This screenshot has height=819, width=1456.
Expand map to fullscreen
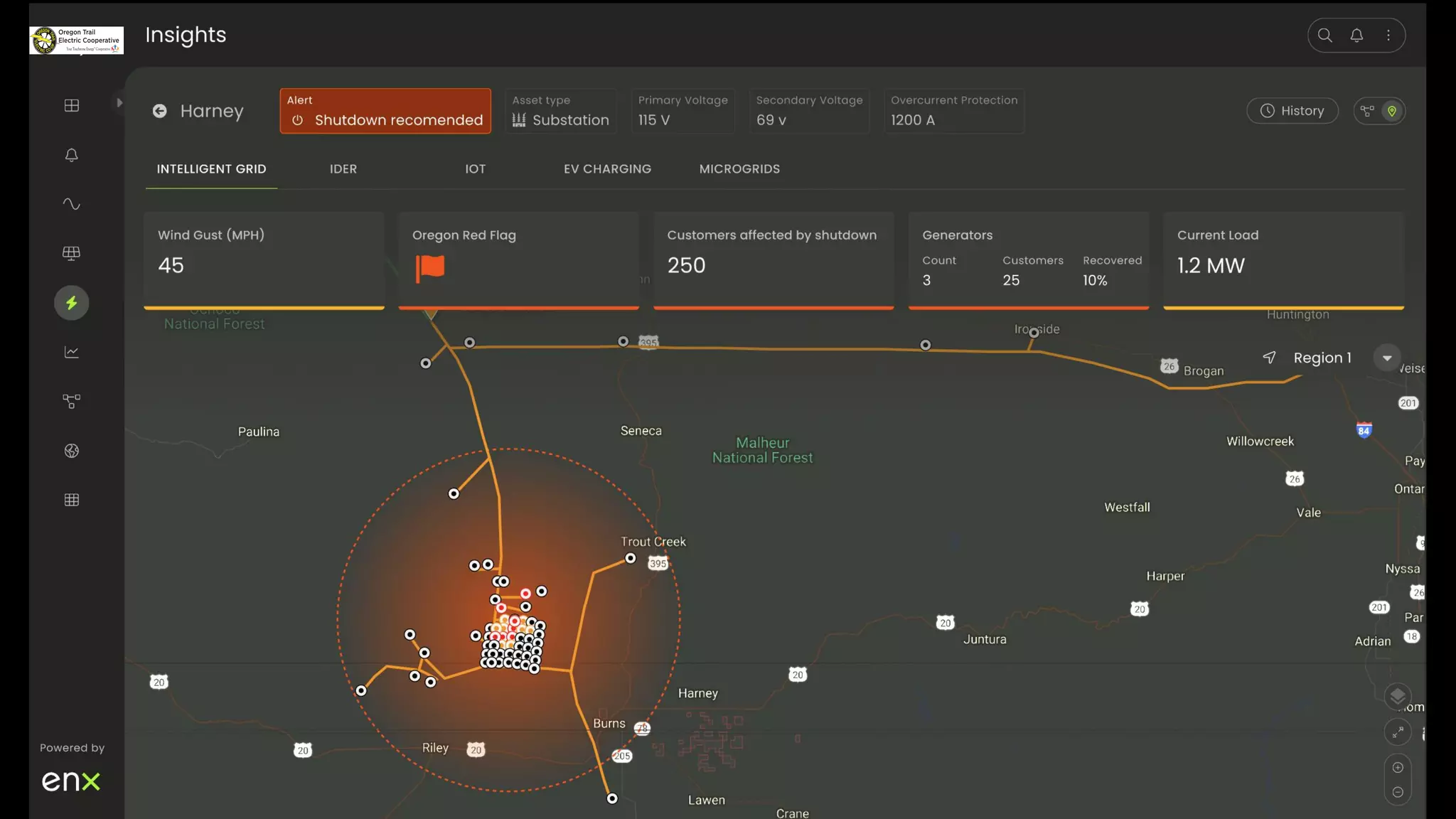click(x=1398, y=732)
